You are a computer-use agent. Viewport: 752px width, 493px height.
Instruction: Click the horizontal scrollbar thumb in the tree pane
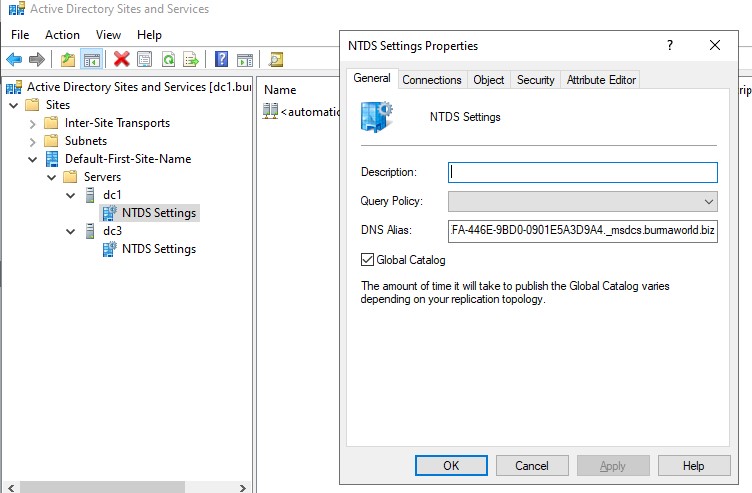coord(102,487)
